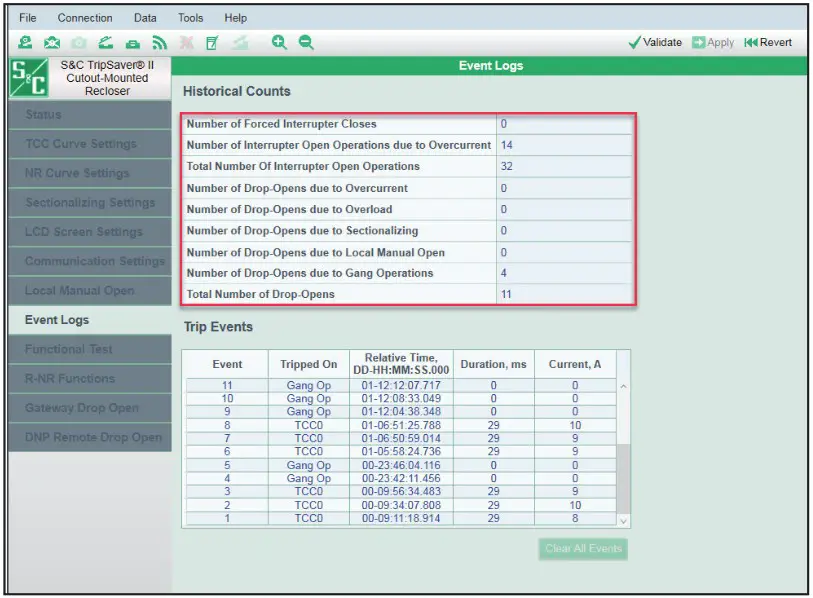Click the envelope toolbar icon

pos(52,43)
